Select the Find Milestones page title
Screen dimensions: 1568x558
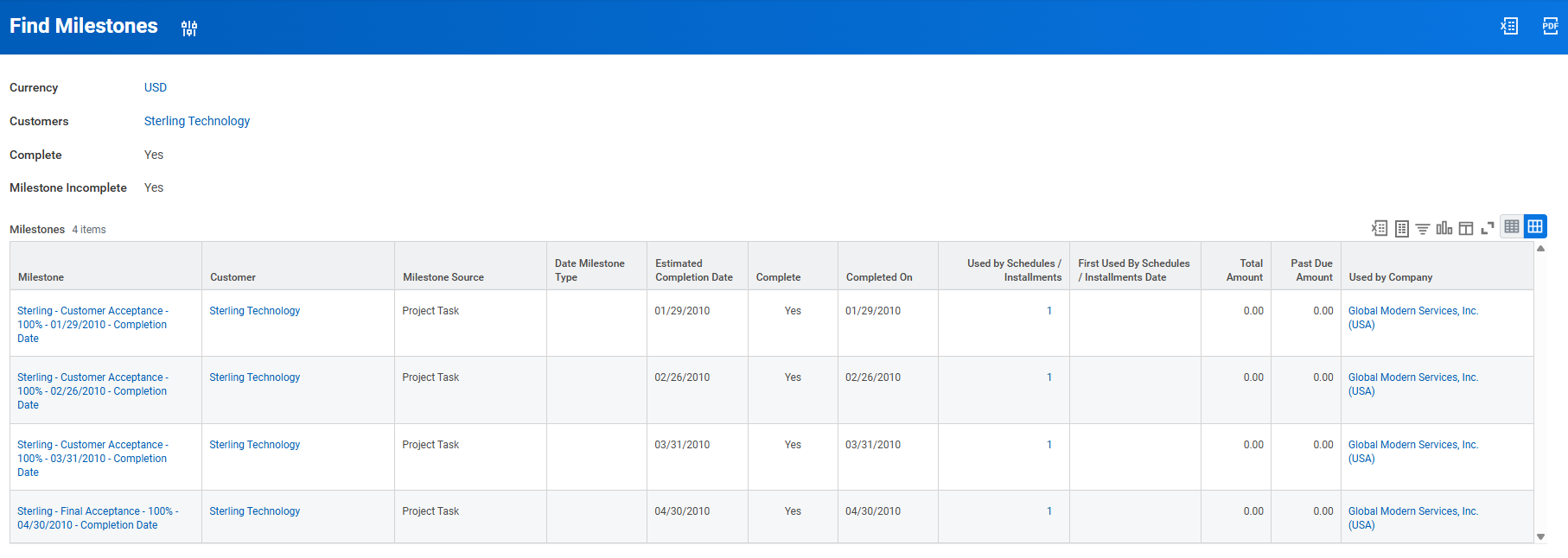point(84,26)
